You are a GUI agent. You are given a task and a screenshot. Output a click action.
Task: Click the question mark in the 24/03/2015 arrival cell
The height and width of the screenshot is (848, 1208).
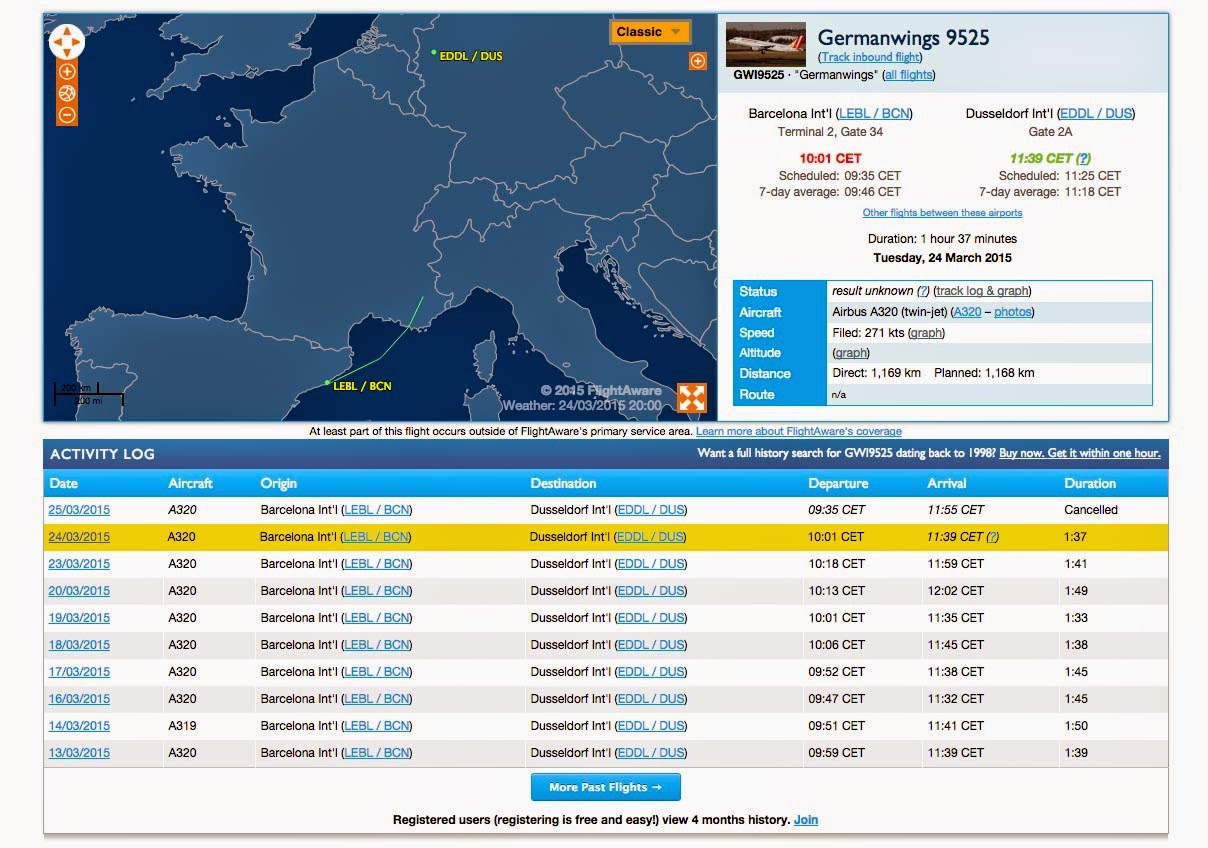(x=993, y=537)
